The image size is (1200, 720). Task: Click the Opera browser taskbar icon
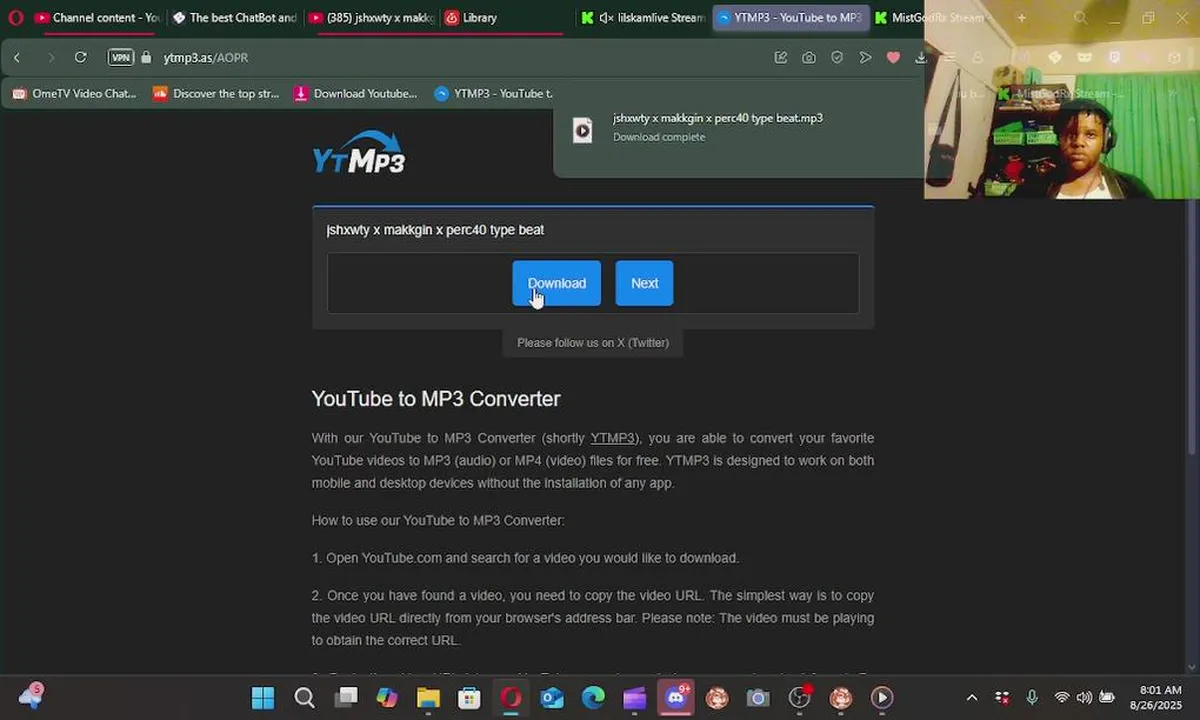pyautogui.click(x=511, y=698)
